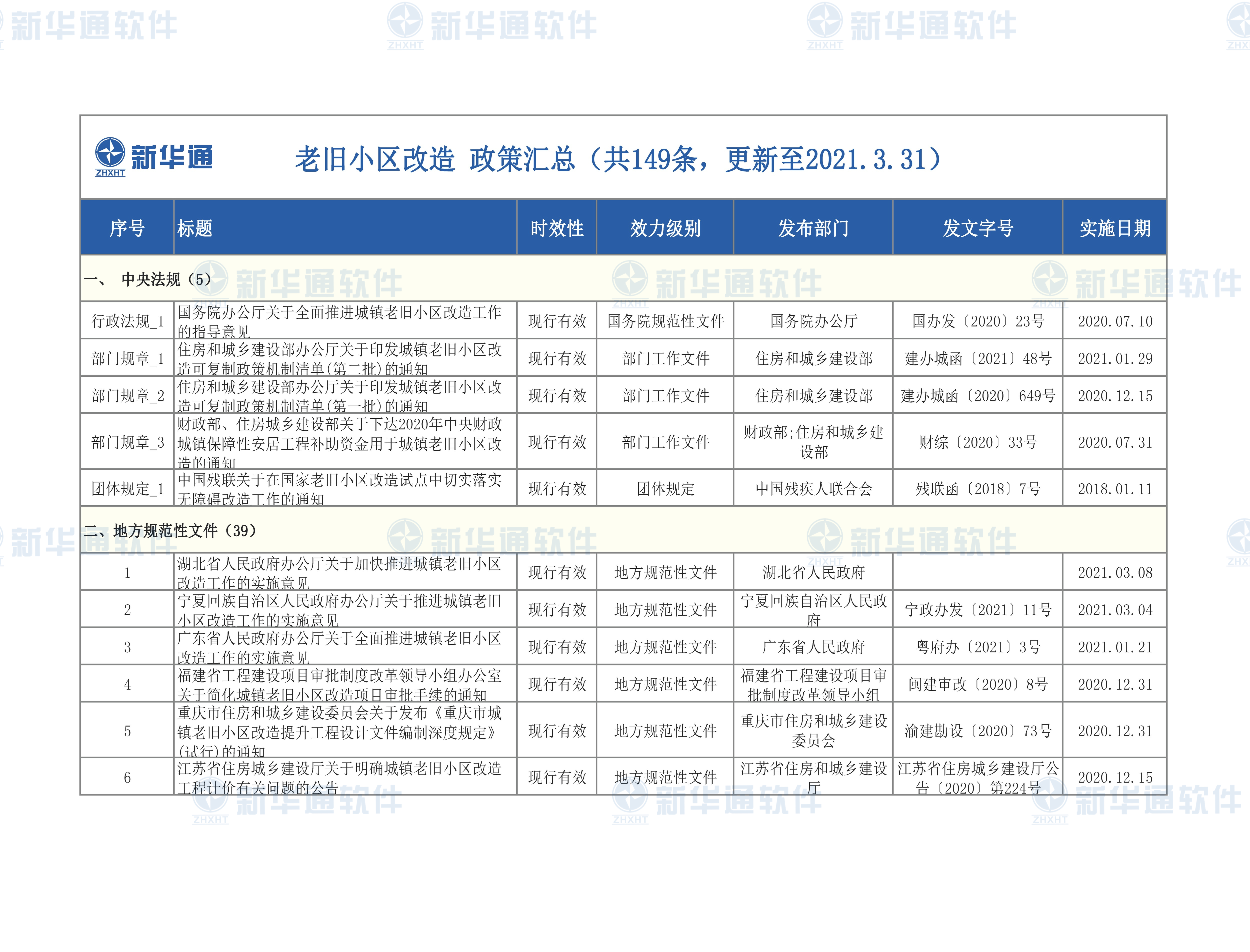The width and height of the screenshot is (1250, 952).
Task: Click 部门工作文件 in 部门规章_1 row
Action: tap(665, 359)
